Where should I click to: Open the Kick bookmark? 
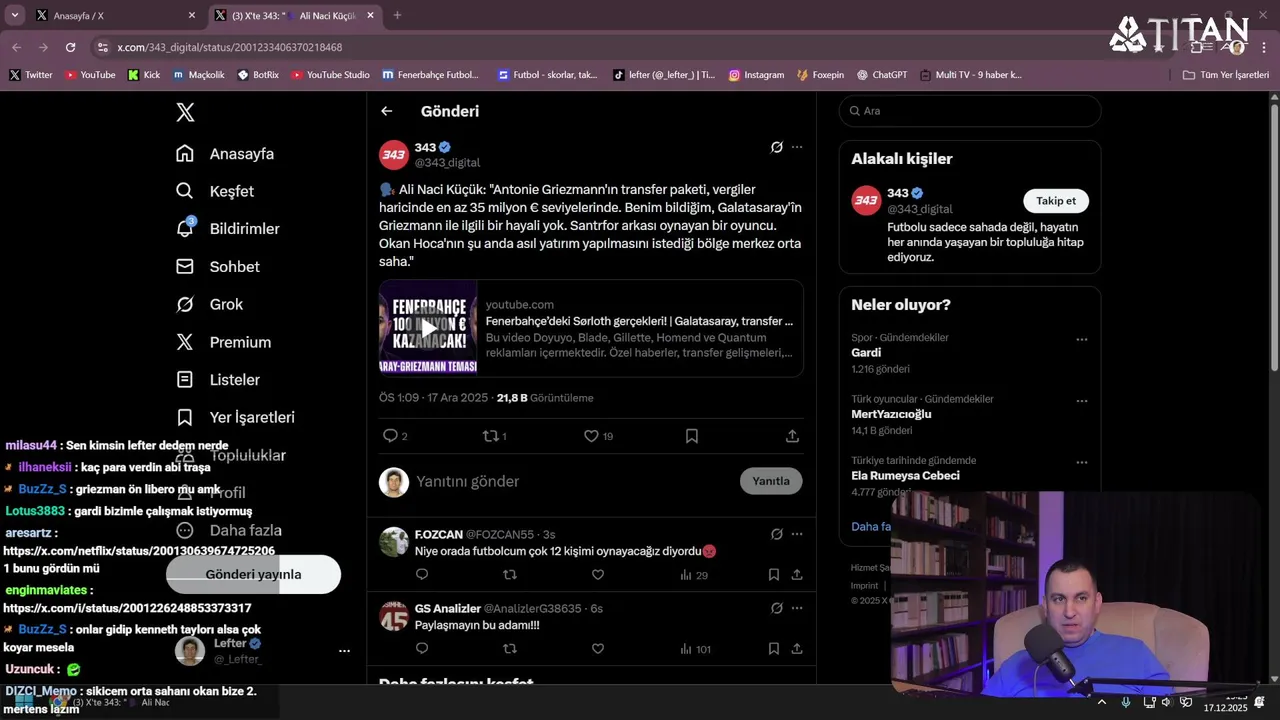pyautogui.click(x=144, y=75)
